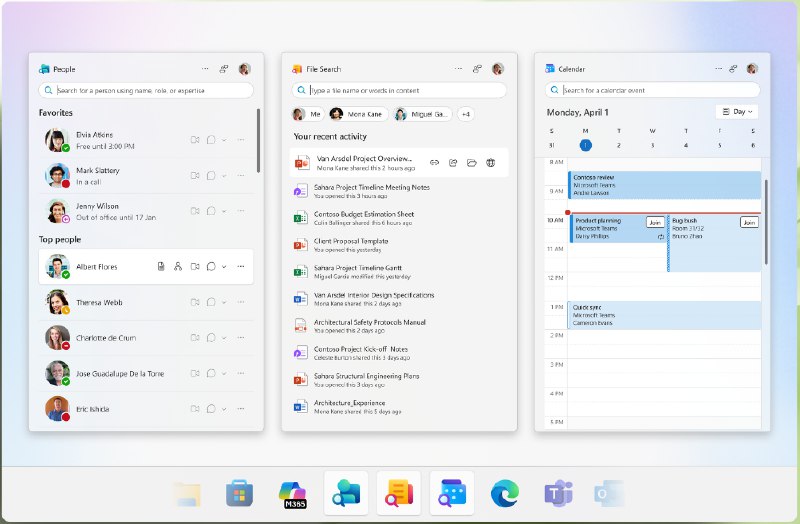Open folder location of Van Arsdel Project Overview
The image size is (800, 524).
coord(471,163)
